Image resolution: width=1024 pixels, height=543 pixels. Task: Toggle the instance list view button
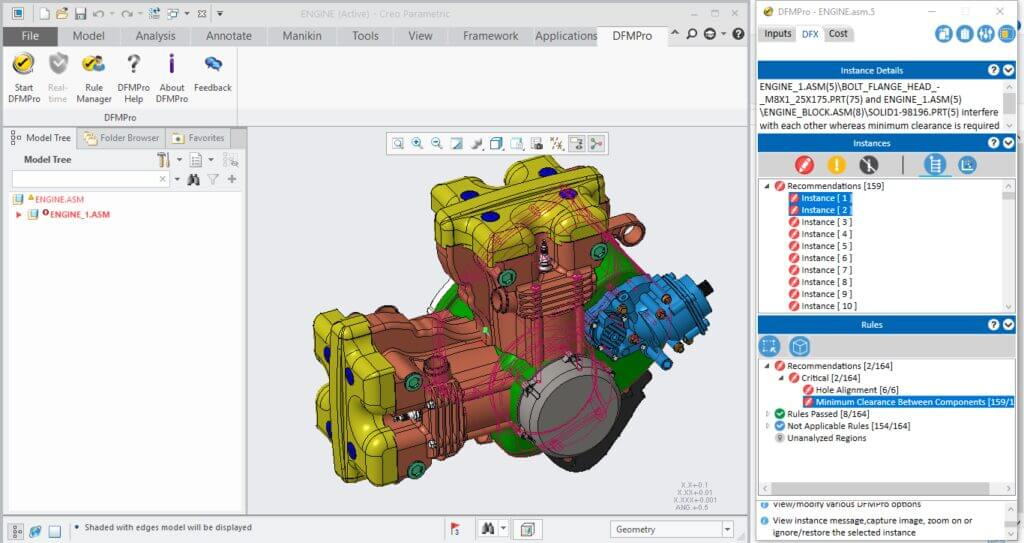point(935,165)
